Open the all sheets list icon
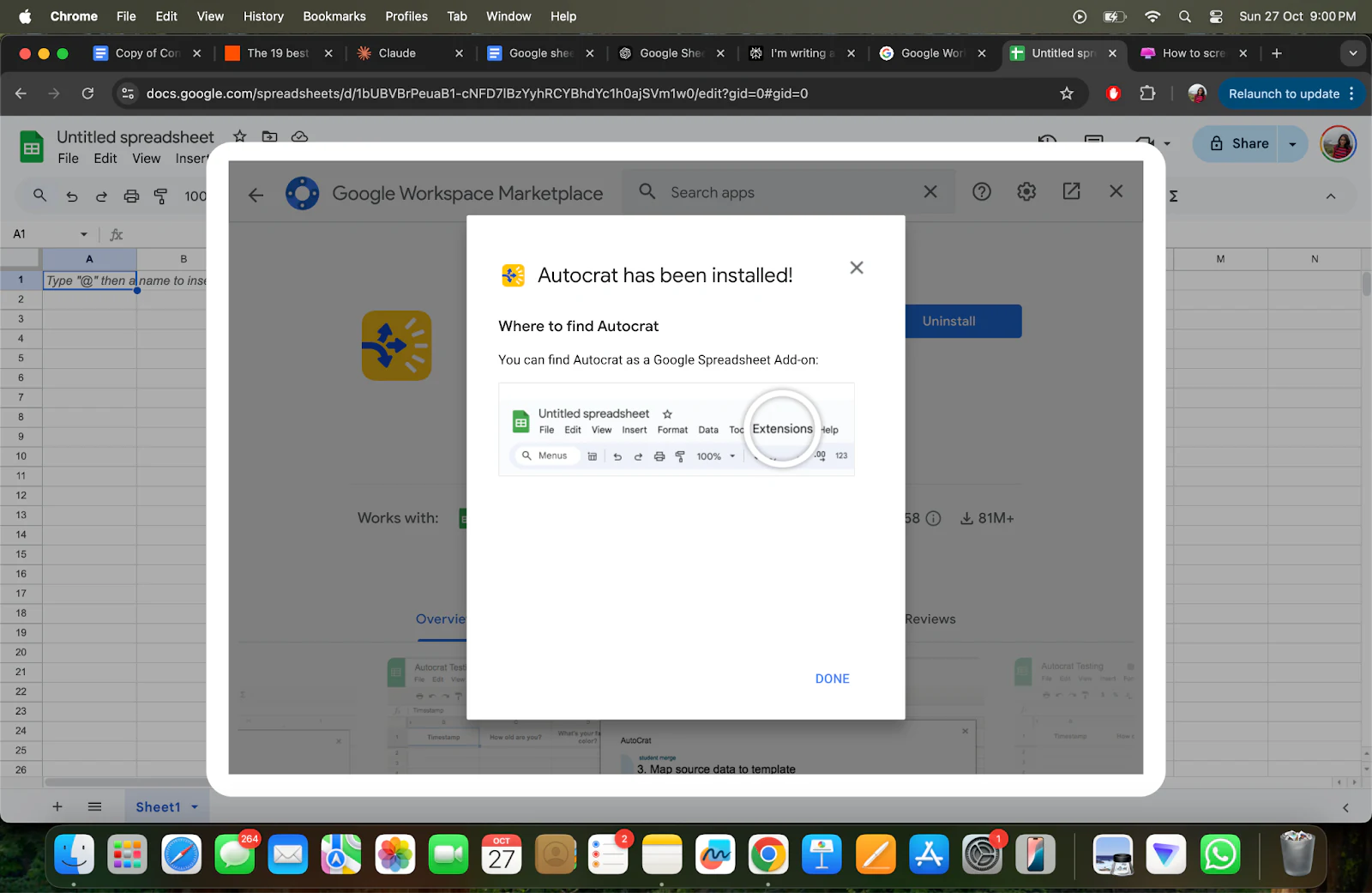 tap(94, 807)
